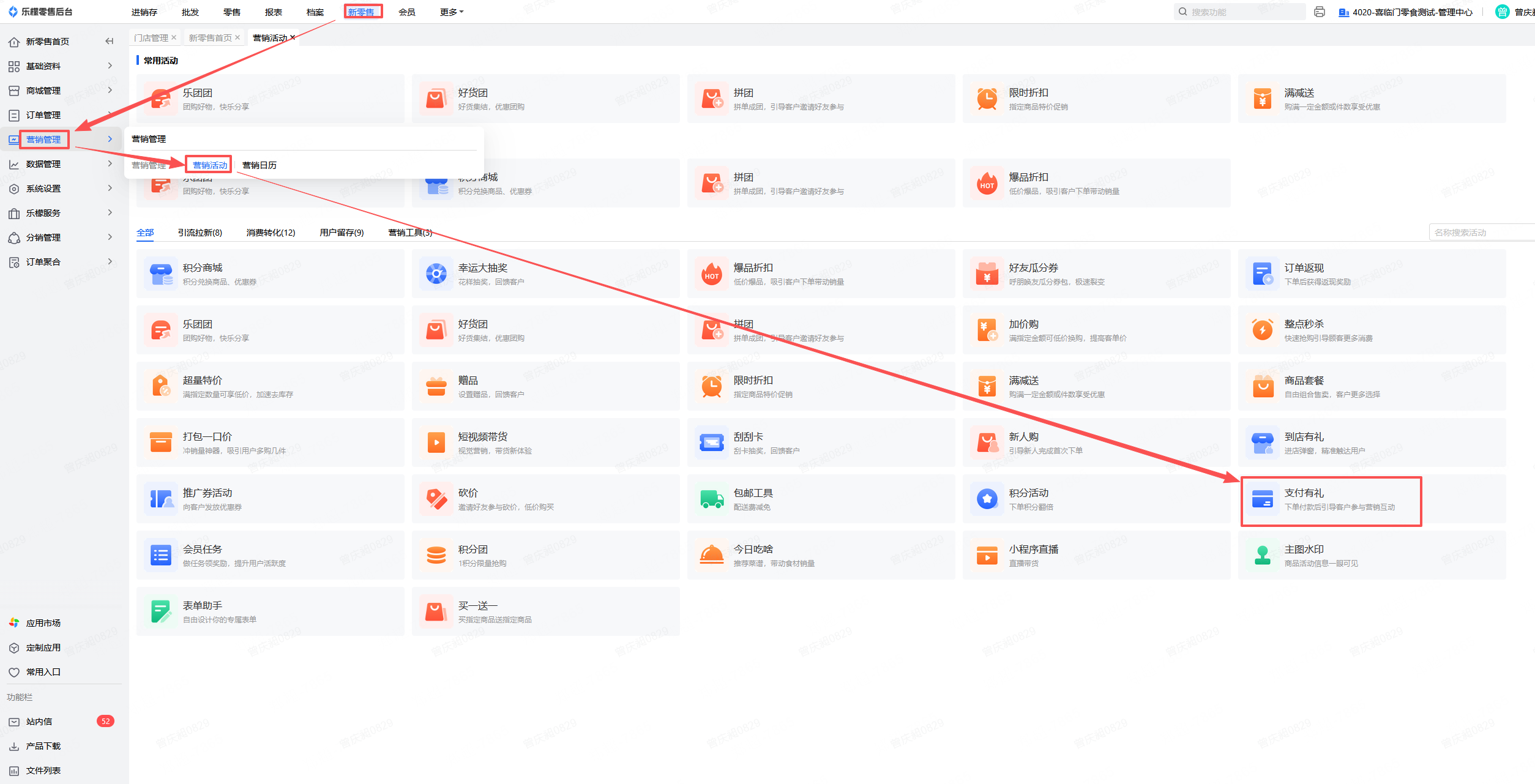Expand the 数据管理 sidebar chevron
This screenshot has width=1535, height=784.
click(x=110, y=164)
